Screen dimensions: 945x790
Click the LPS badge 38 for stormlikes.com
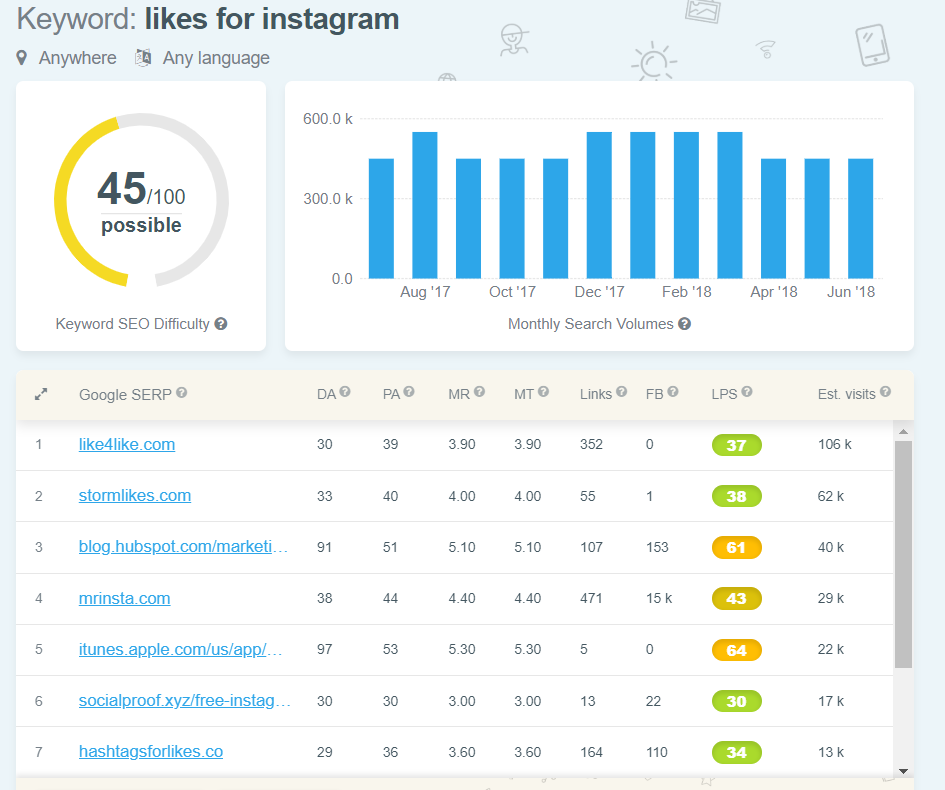pos(736,497)
